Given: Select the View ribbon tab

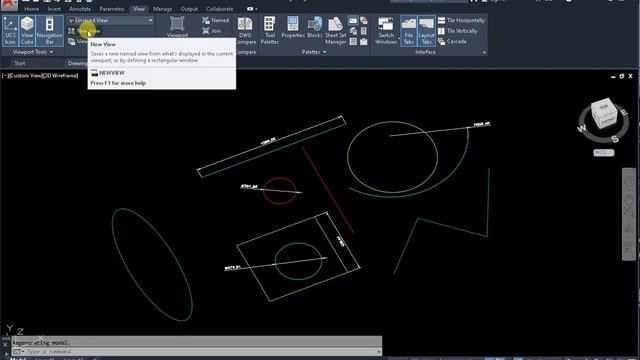Looking at the screenshot, I should pos(139,9).
